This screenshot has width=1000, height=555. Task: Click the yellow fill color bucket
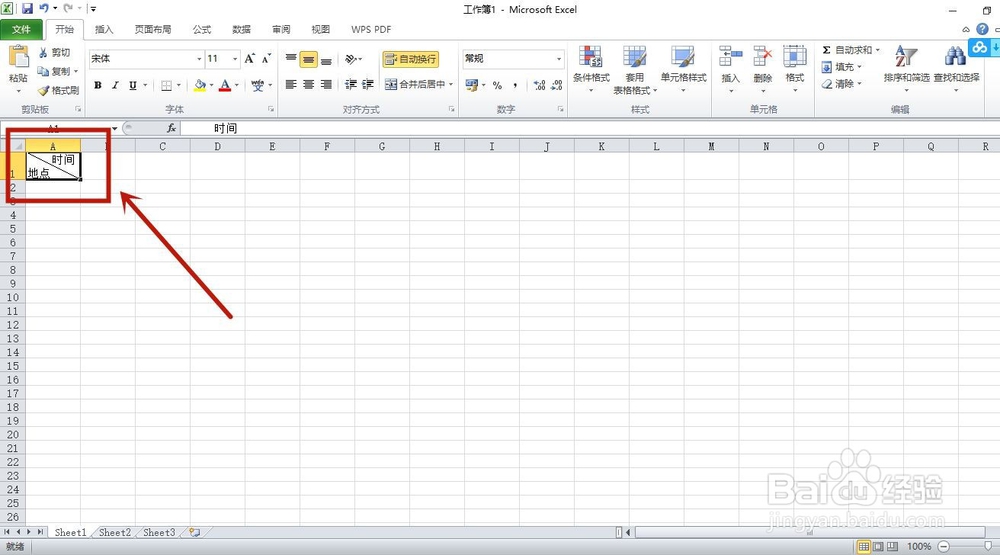pyautogui.click(x=200, y=85)
